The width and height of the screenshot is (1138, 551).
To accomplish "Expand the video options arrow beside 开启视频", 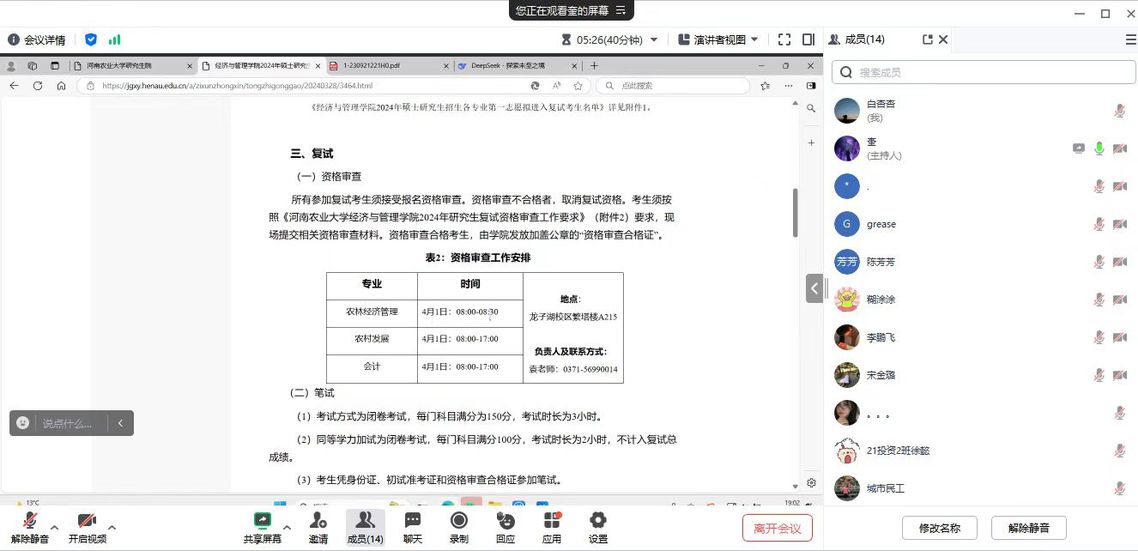I will click(x=112, y=528).
